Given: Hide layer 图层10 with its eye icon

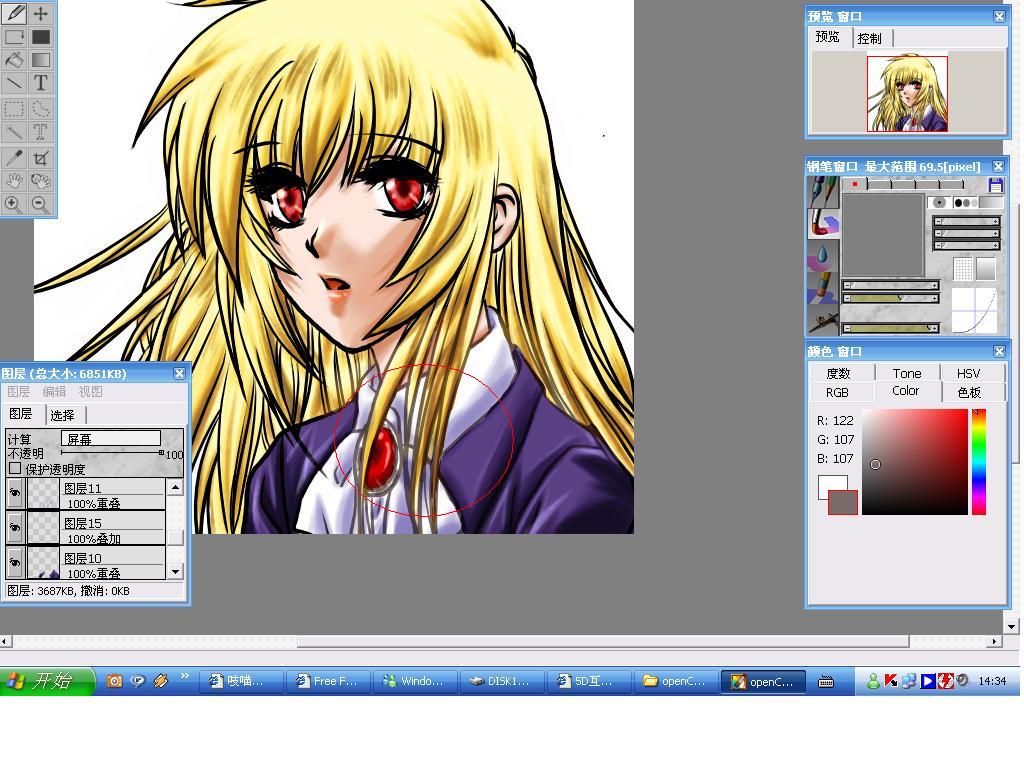Looking at the screenshot, I should click(x=14, y=563).
